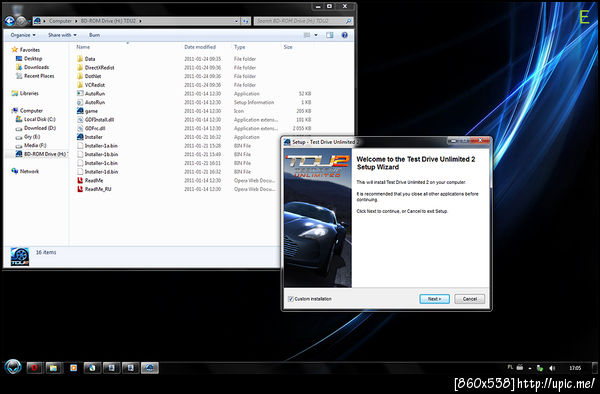Select Installer-1c.bin file
This screenshot has height=394, width=600.
click(101, 163)
